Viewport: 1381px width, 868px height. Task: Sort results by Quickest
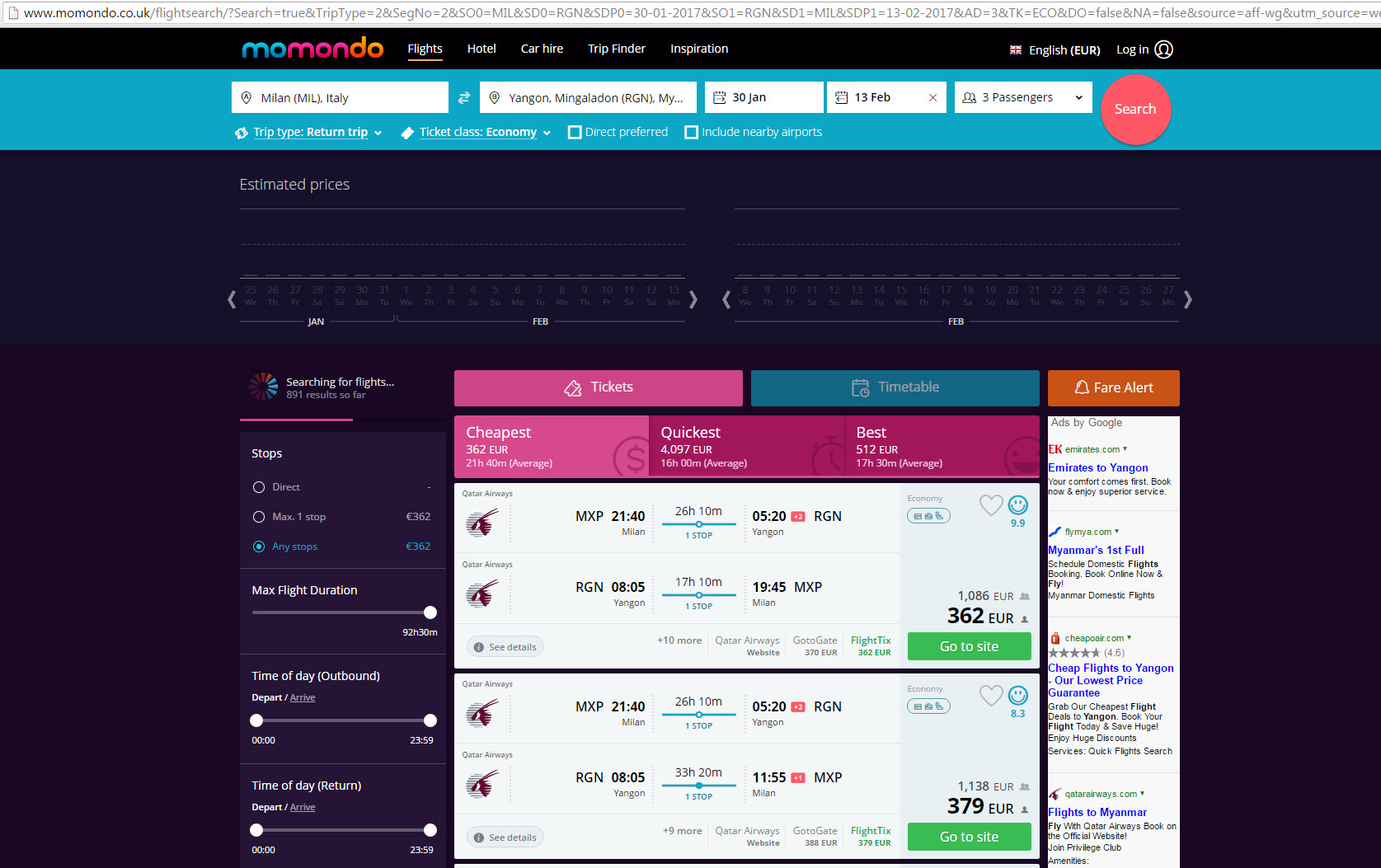click(747, 446)
